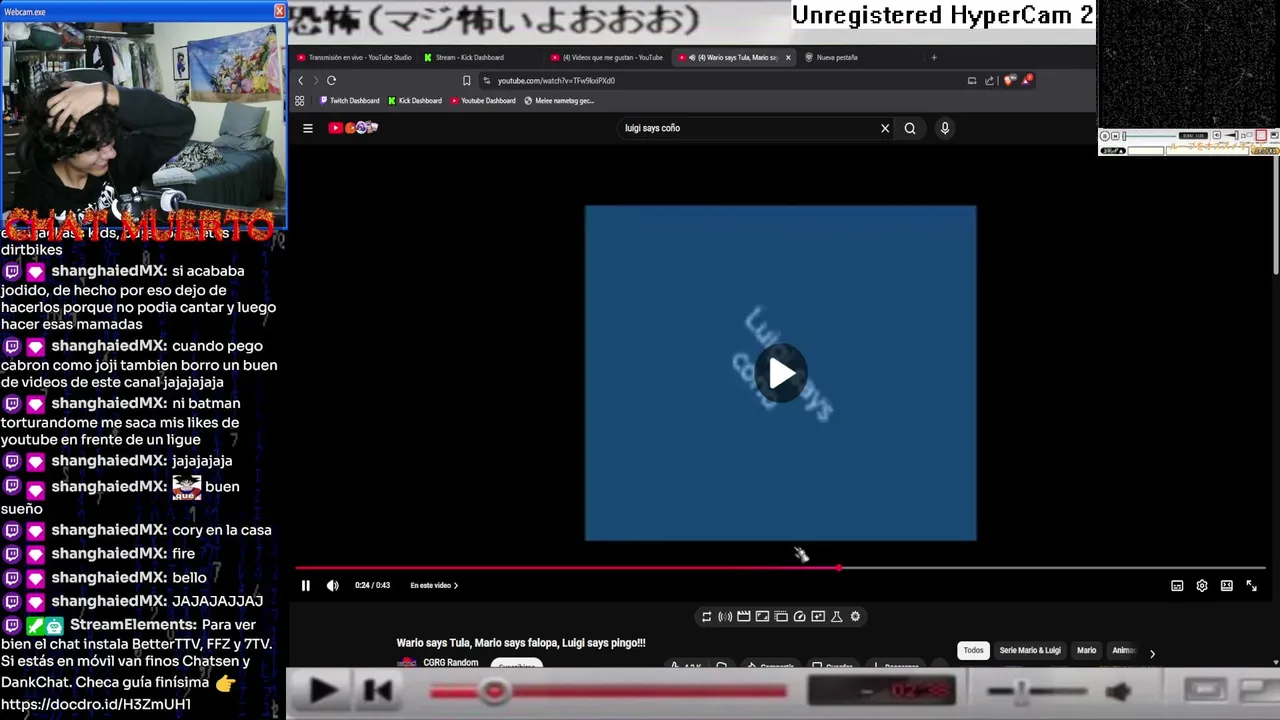Select the 'Todos' filter chip

coord(973,651)
